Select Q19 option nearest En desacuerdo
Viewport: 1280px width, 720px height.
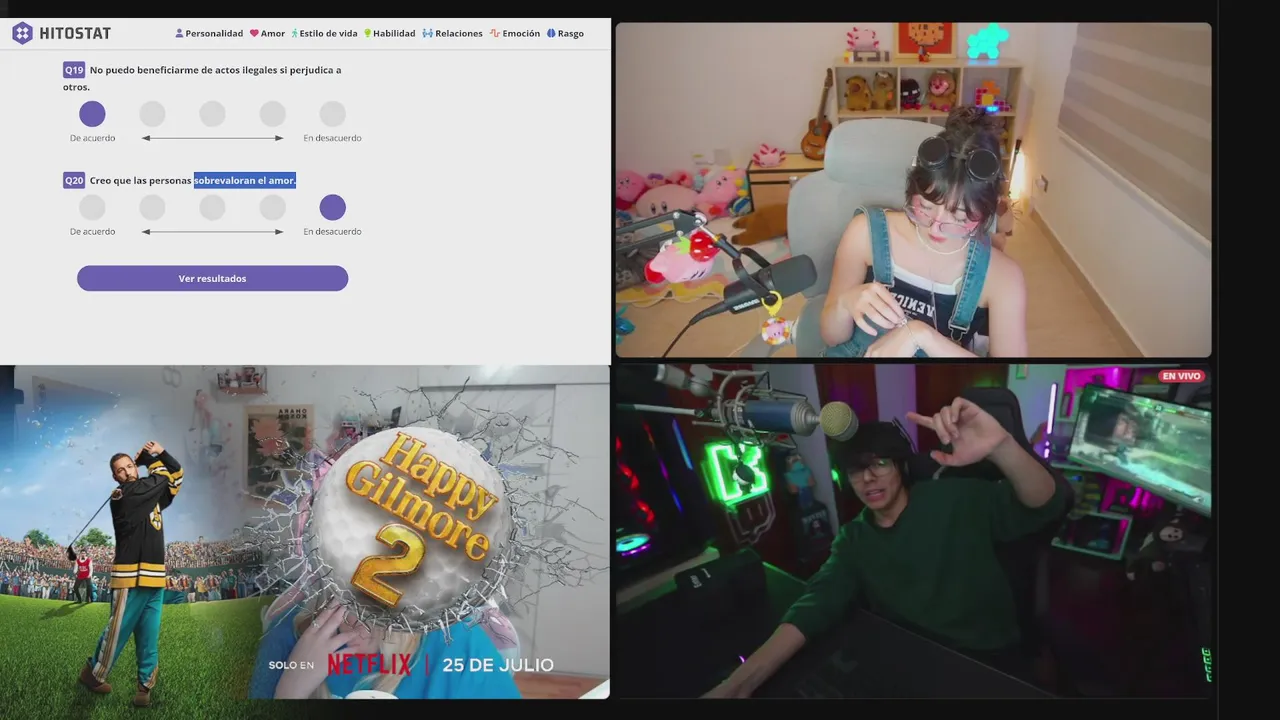click(332, 114)
